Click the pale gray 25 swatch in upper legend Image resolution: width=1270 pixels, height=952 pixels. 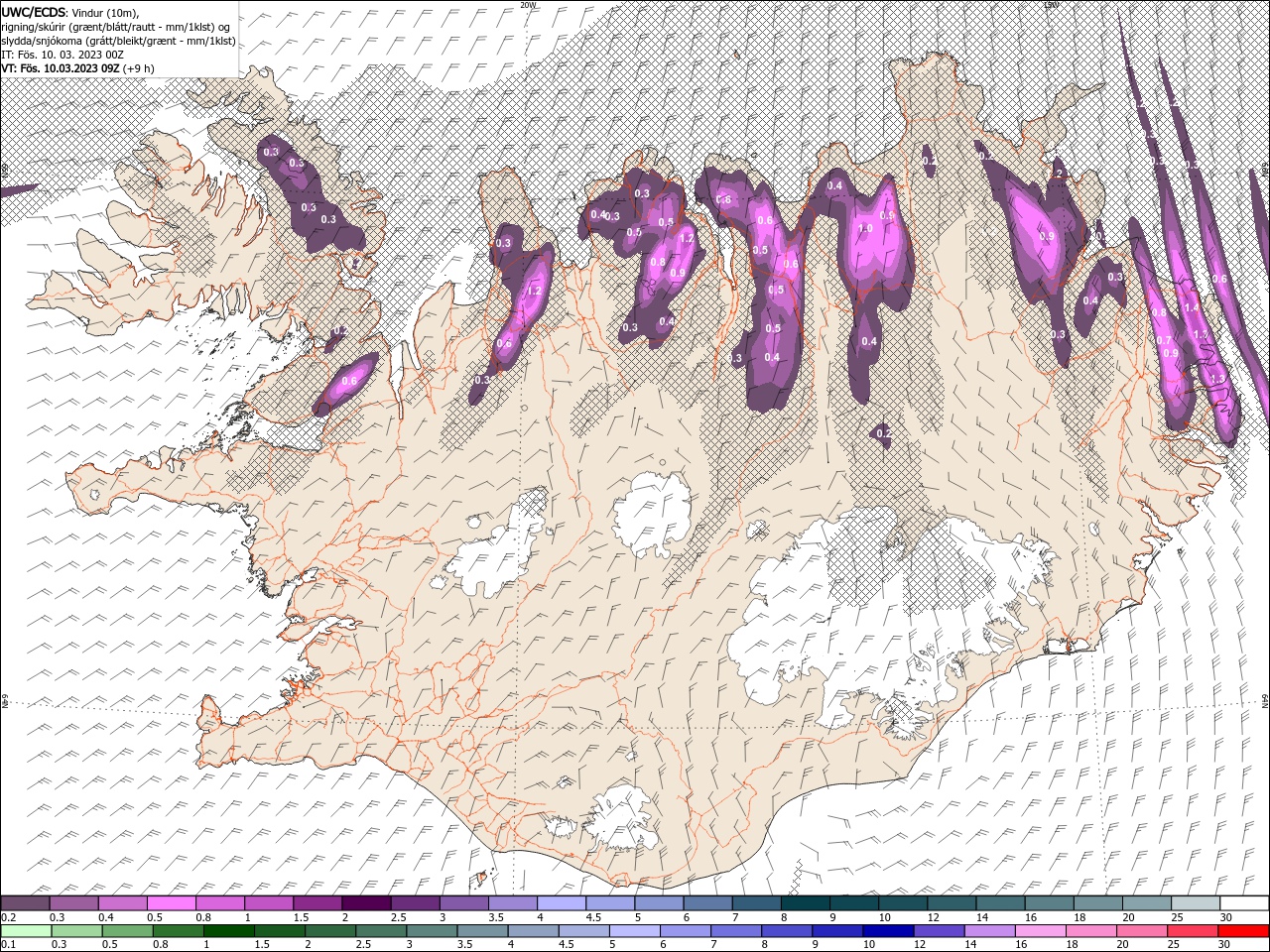pyautogui.click(x=1195, y=903)
